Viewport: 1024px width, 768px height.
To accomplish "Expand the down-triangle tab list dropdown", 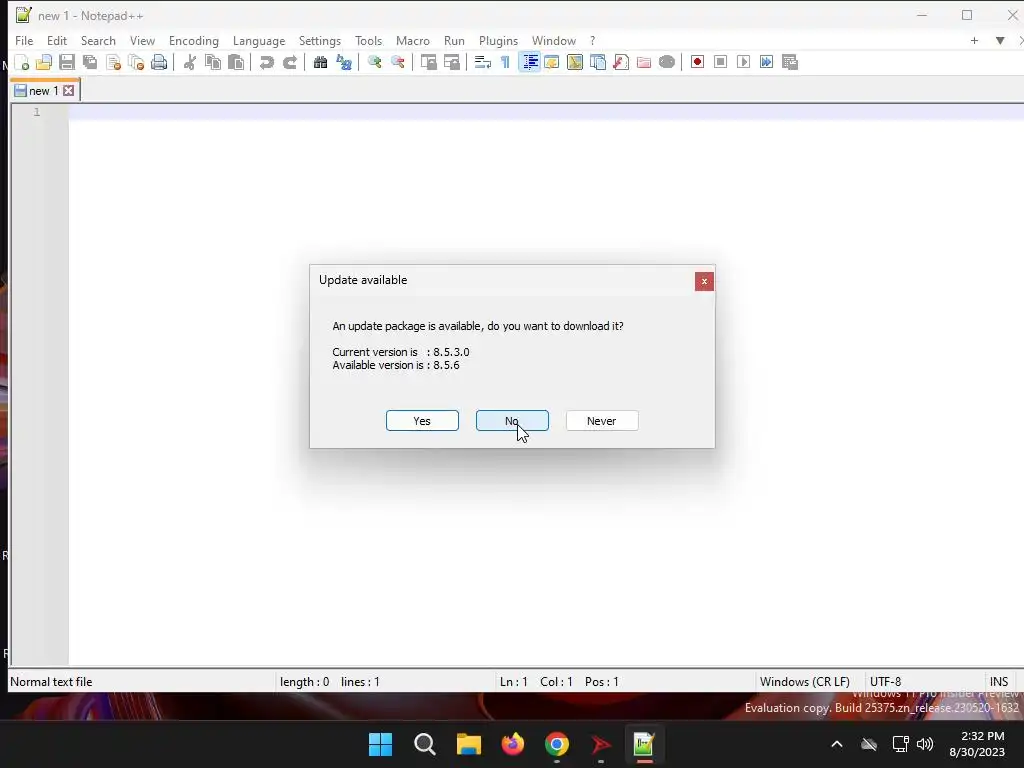I will (x=1000, y=40).
